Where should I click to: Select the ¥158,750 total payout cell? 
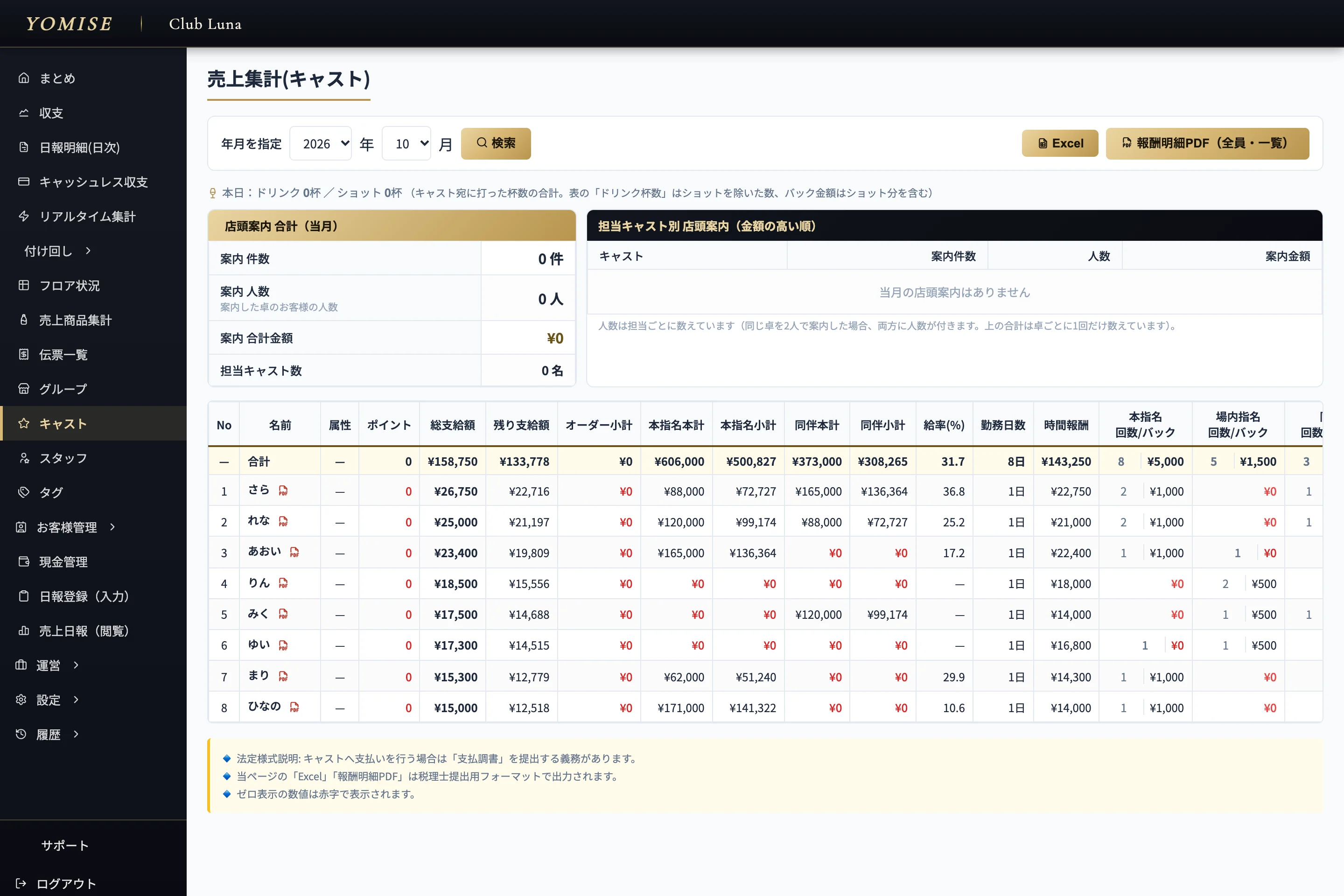453,461
